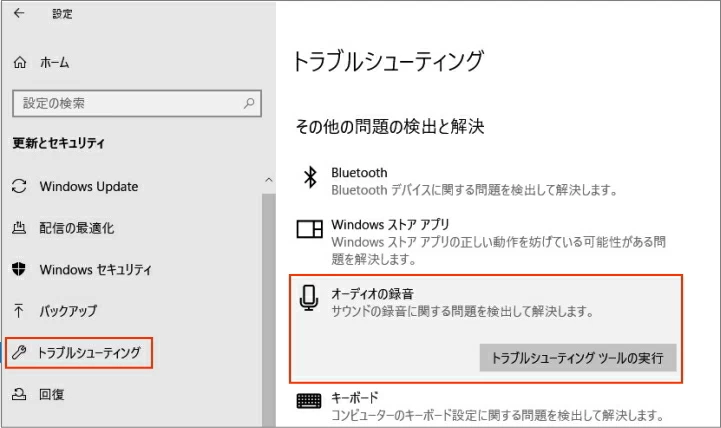The image size is (721, 428).
Task: Click the Windows Security shield icon
Action: pos(19,269)
